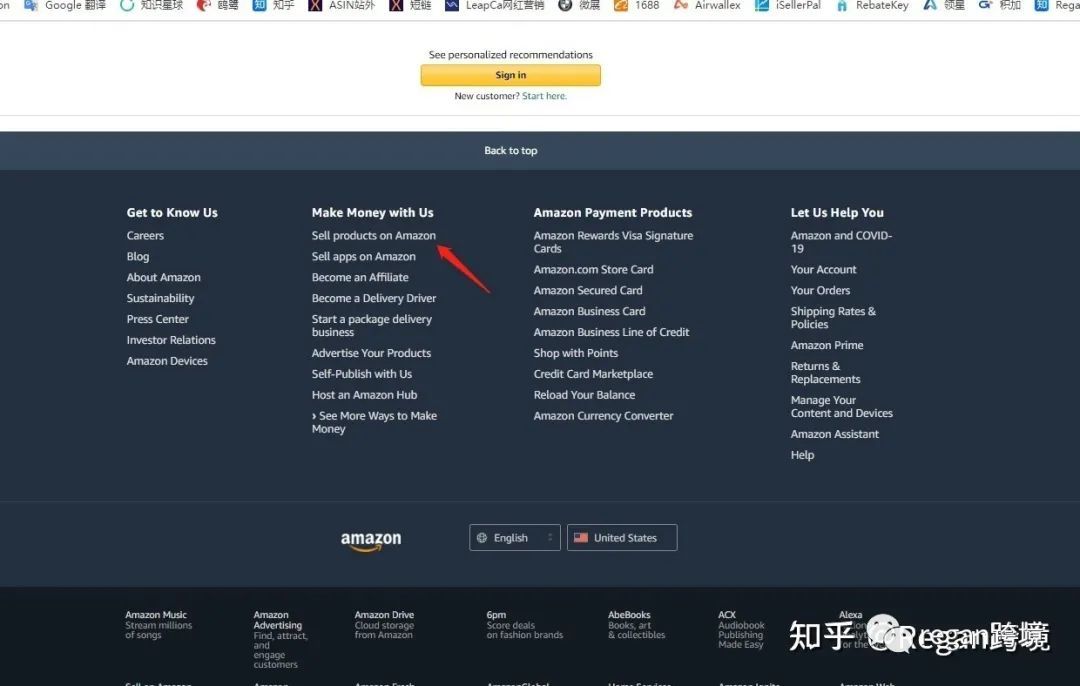This screenshot has height=686, width=1080.
Task: Click 6pm fashion brands link
Action: tap(525, 625)
